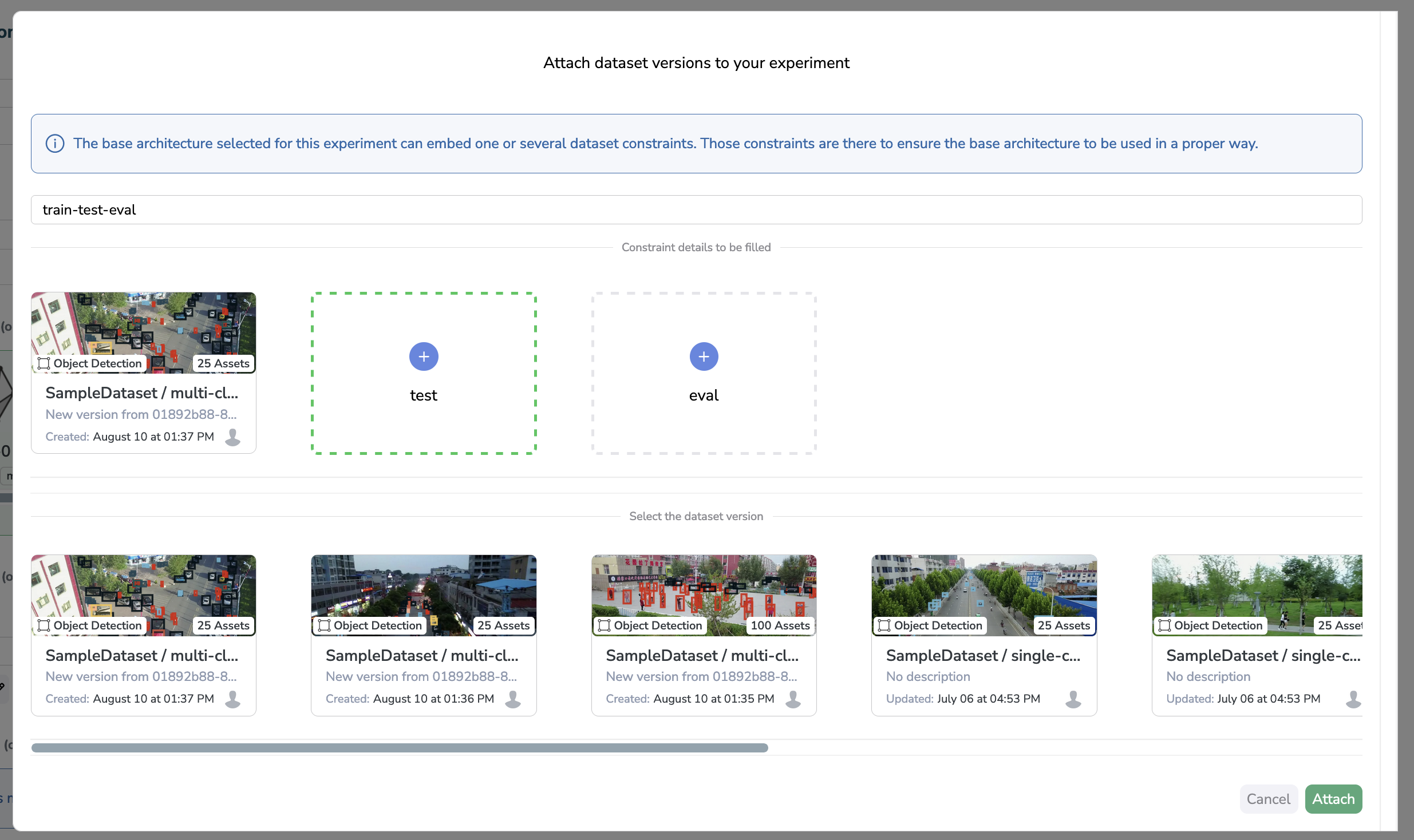Open the train-test-eval constraint dropdown

point(696,210)
